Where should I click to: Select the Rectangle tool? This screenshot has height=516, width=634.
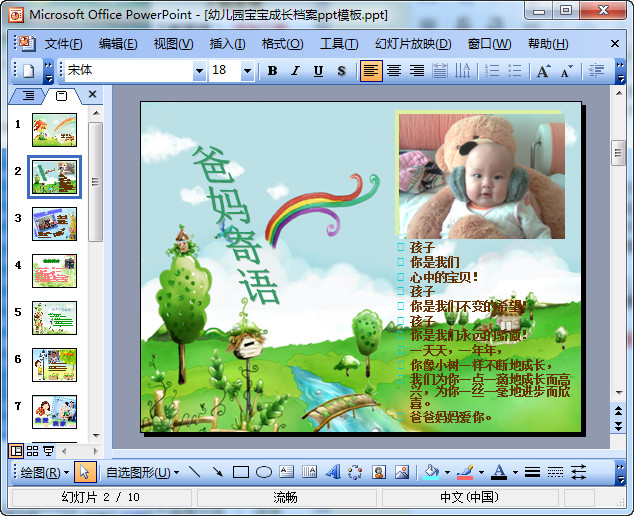241,472
